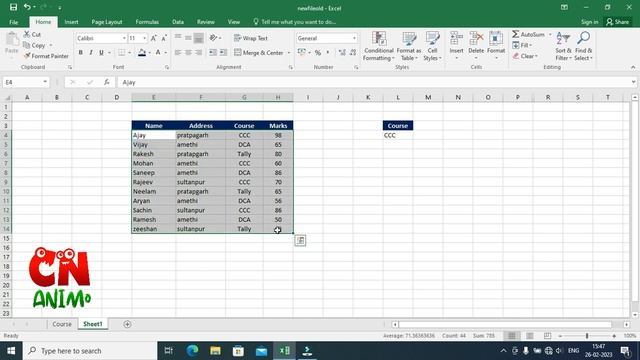Cut the selected cells
640x360 pixels.
[x=32, y=35]
